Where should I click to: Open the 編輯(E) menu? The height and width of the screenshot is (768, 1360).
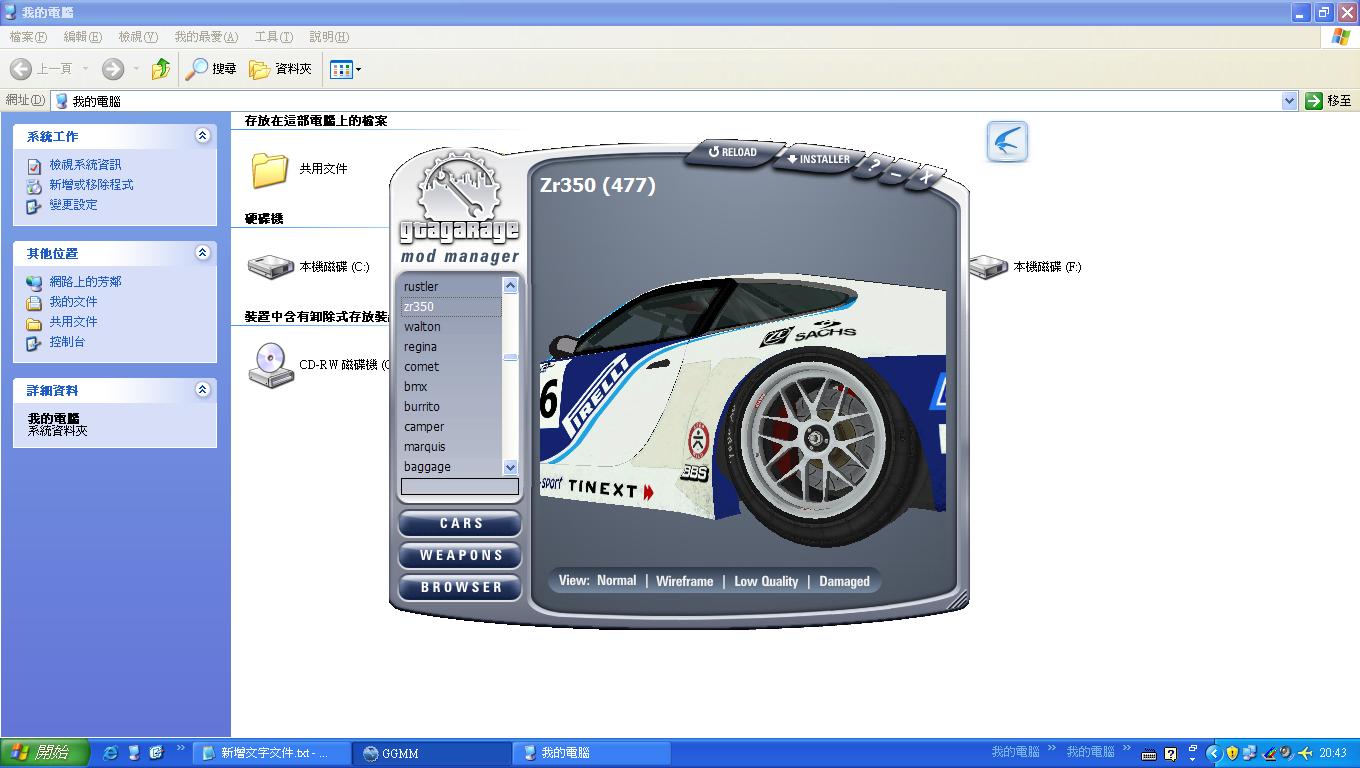(82, 37)
